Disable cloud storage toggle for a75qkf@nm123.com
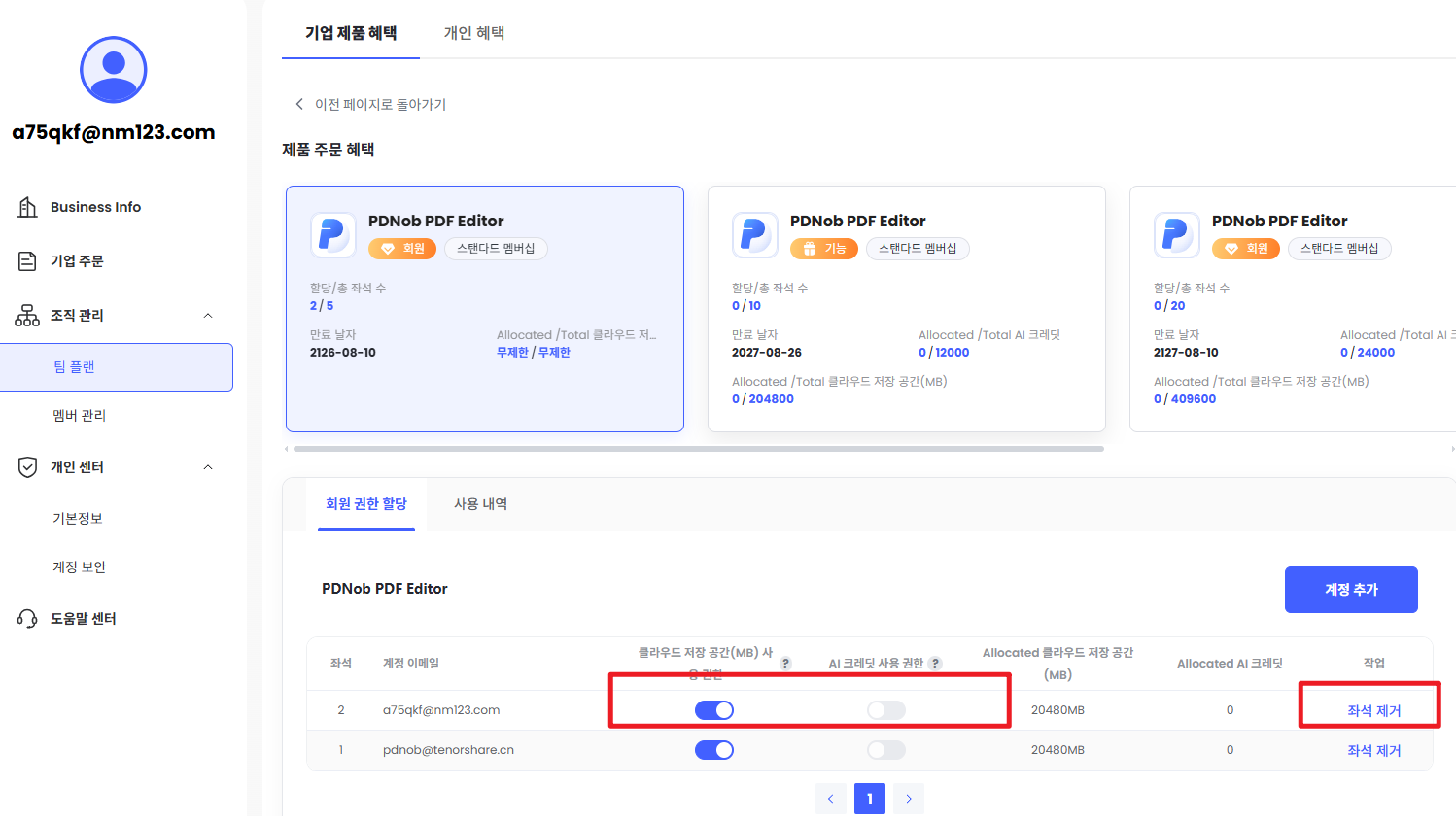 (714, 710)
